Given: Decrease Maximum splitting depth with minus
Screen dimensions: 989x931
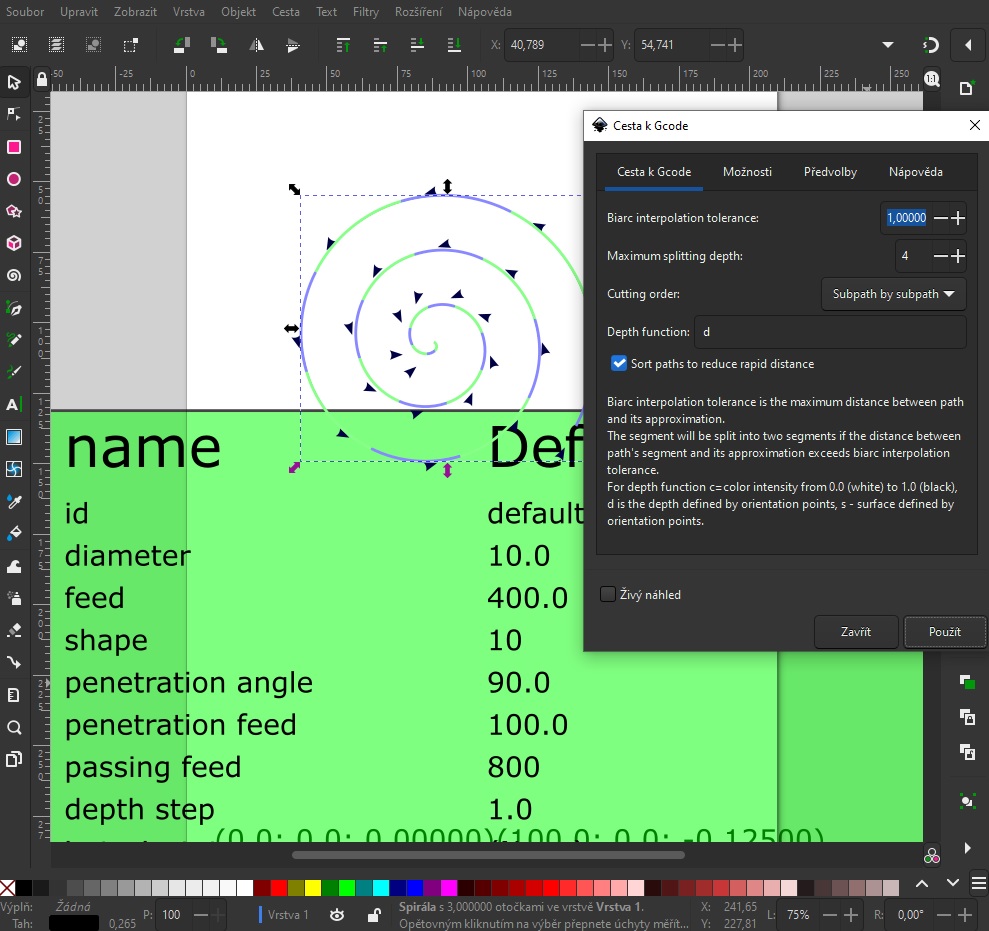Looking at the screenshot, I should tap(940, 255).
